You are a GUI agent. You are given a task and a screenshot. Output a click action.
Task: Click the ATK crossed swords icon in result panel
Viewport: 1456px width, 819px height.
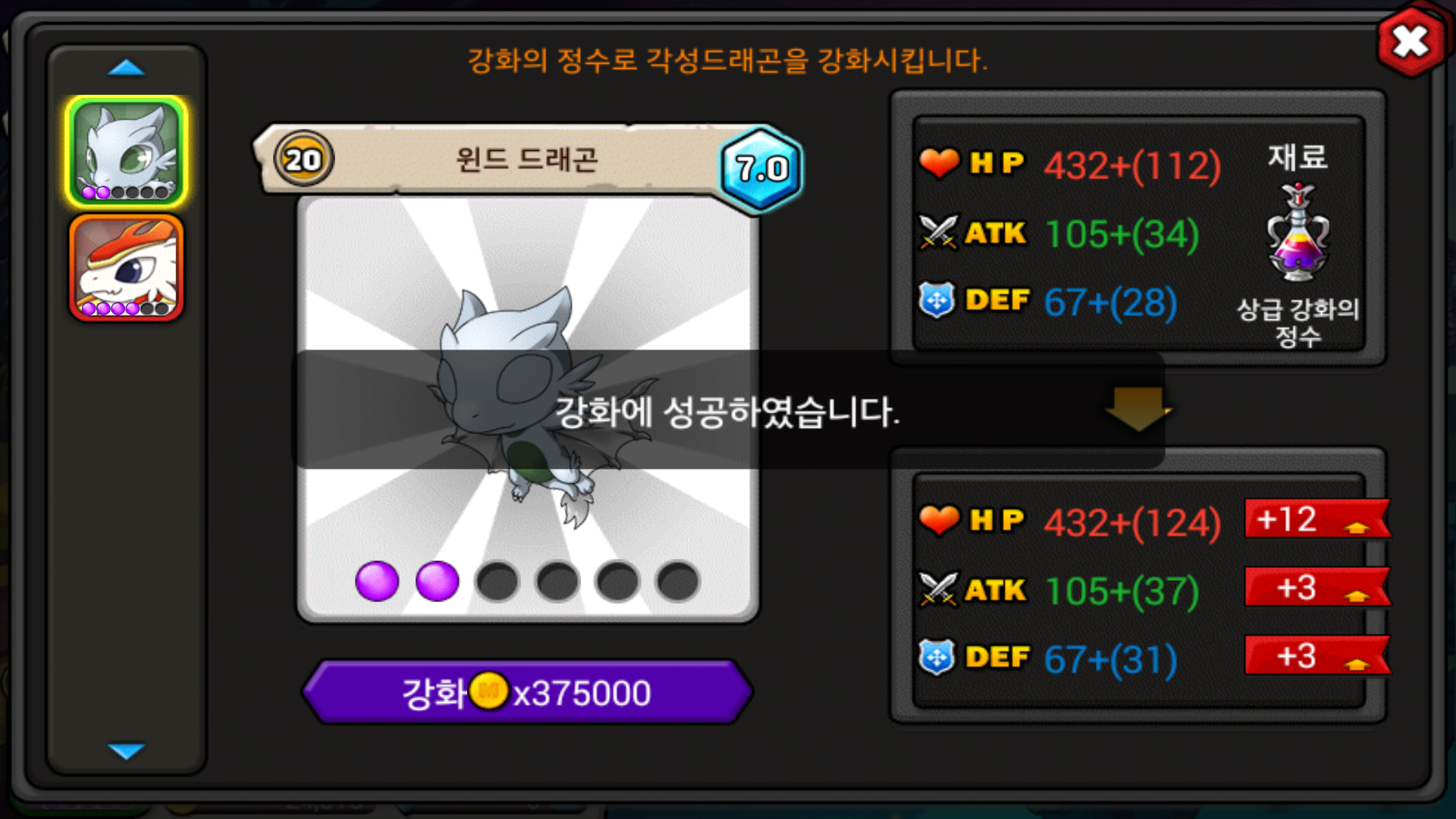[x=938, y=589]
